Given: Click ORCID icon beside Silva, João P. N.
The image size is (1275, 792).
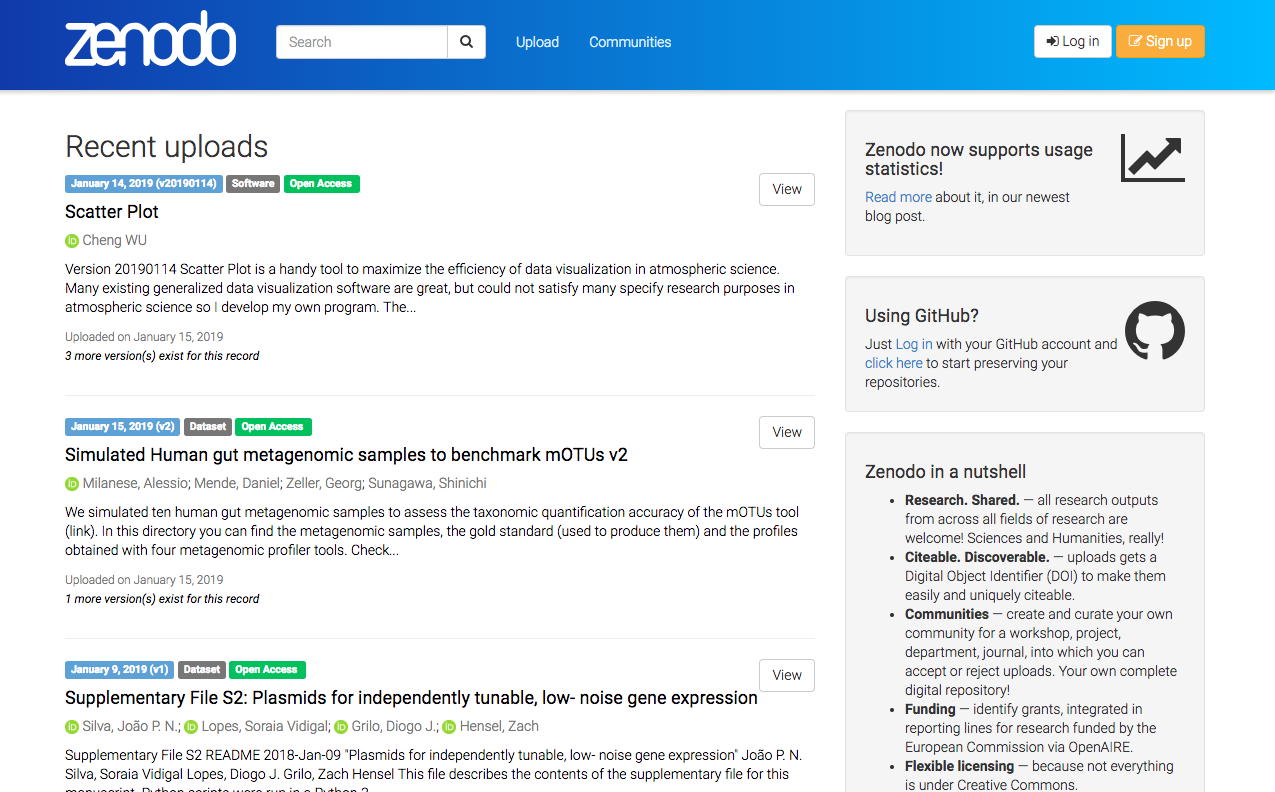Looking at the screenshot, I should coord(72,727).
